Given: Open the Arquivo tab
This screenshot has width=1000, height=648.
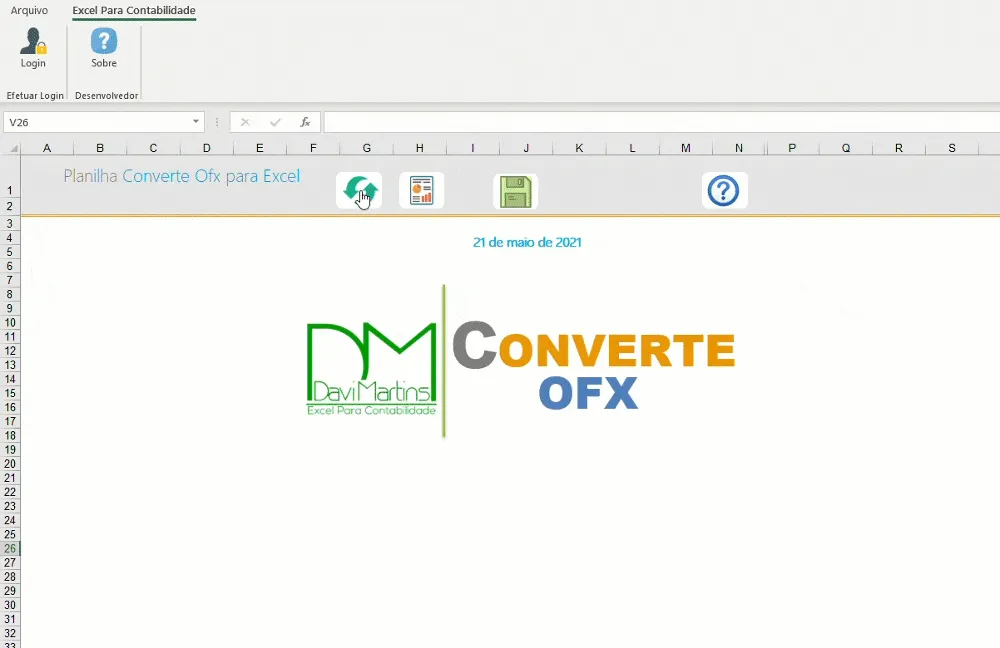Looking at the screenshot, I should click(29, 10).
